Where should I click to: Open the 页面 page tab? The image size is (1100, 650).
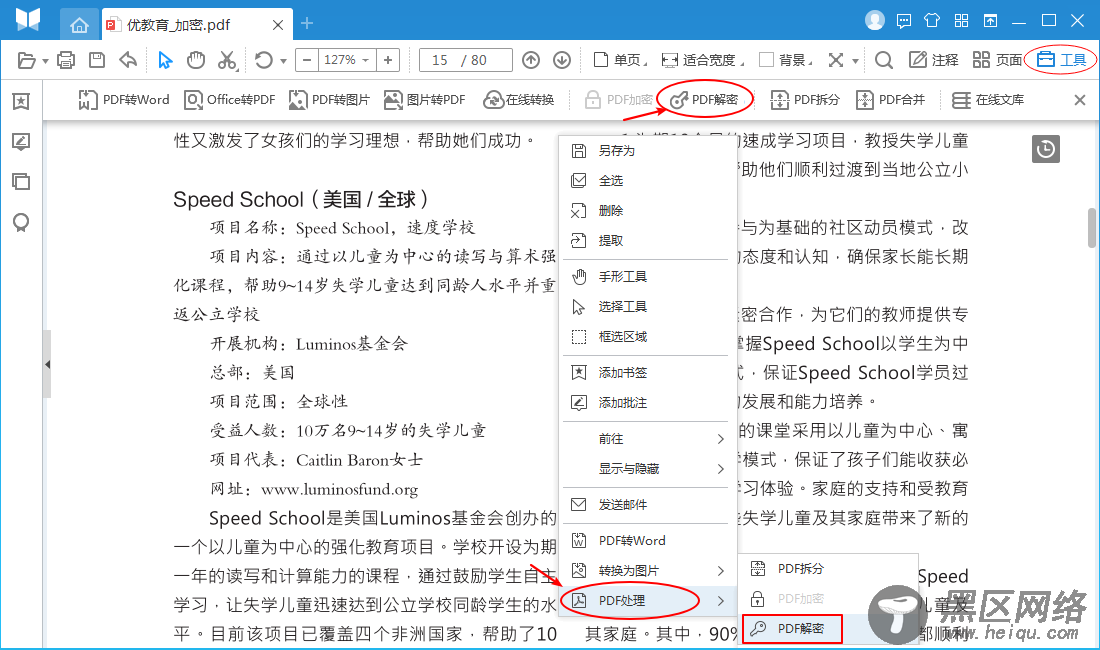pos(998,60)
